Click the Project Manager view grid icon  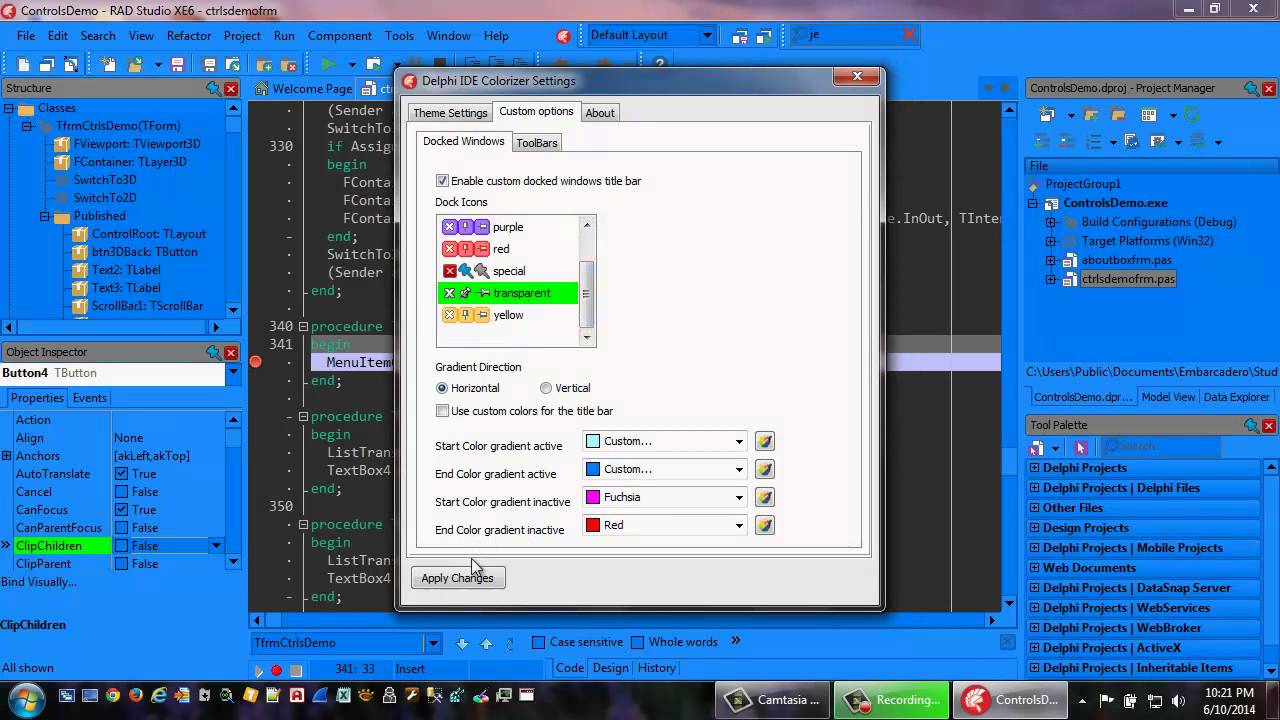(x=1148, y=115)
